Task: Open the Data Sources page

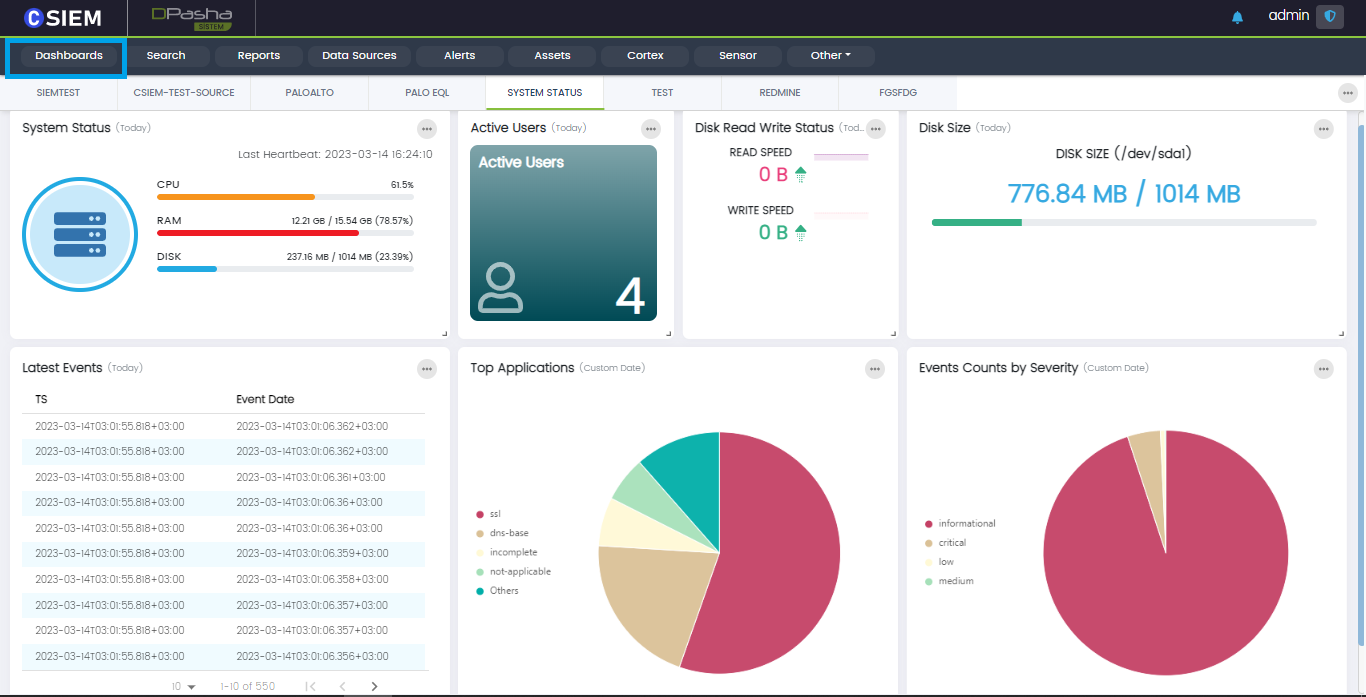Action: (x=359, y=56)
